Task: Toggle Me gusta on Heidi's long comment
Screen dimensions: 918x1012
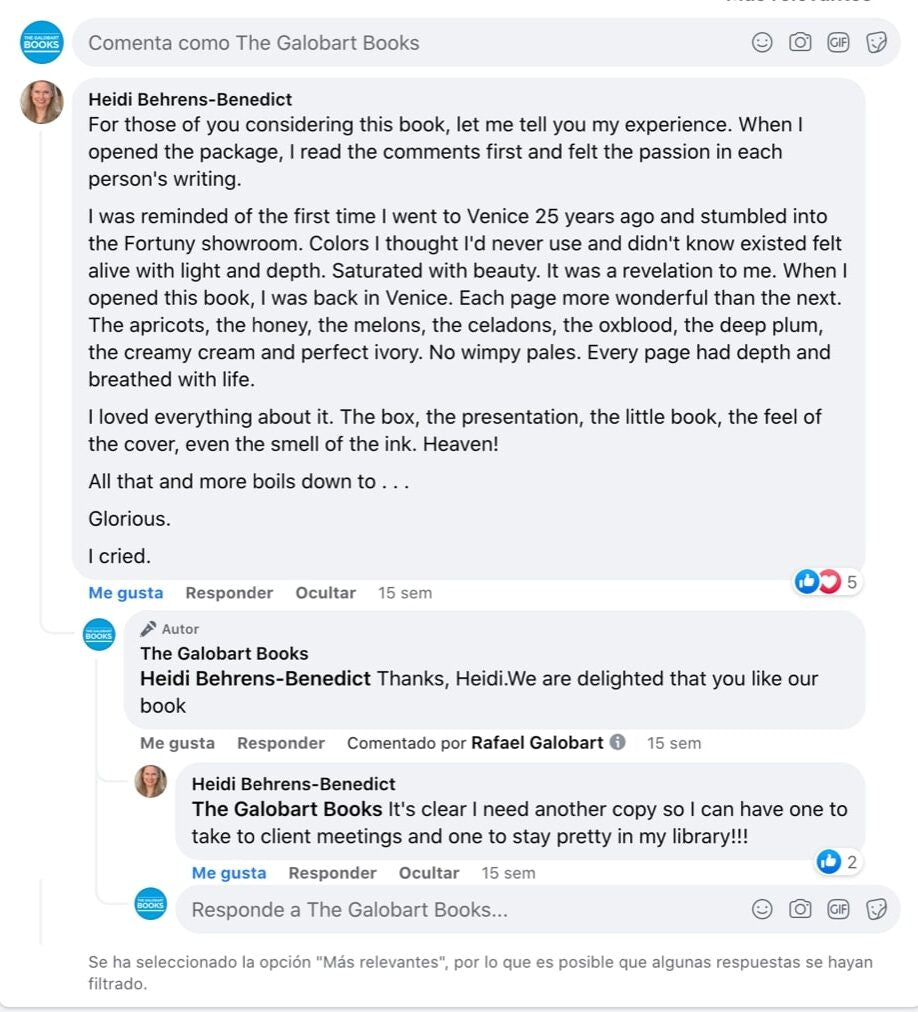Action: coord(125,593)
